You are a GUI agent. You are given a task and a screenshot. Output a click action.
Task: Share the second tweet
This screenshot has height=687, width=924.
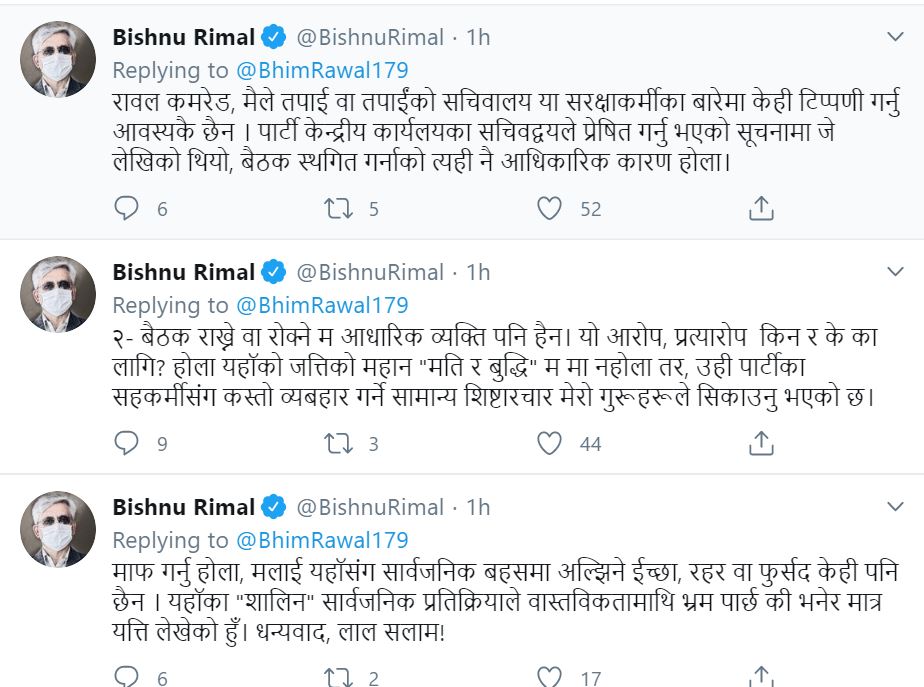point(761,442)
